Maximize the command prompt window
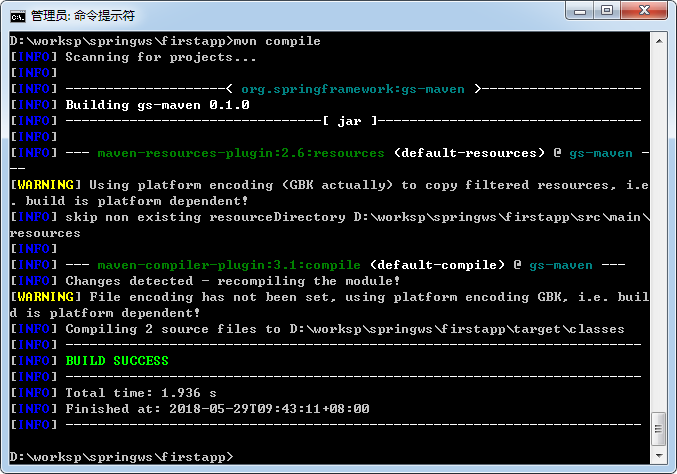677x474 pixels. coord(607,11)
